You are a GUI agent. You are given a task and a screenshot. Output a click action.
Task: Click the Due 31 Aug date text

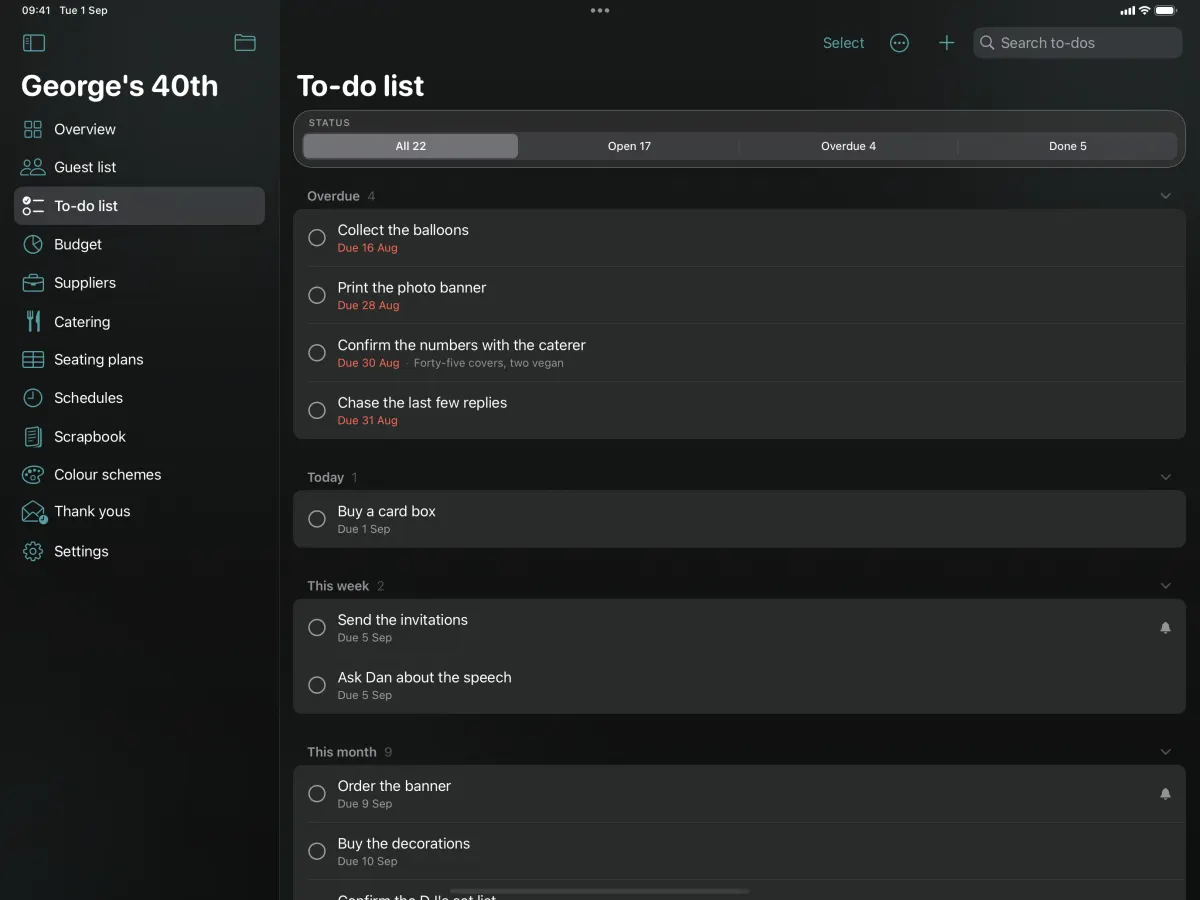(x=368, y=421)
